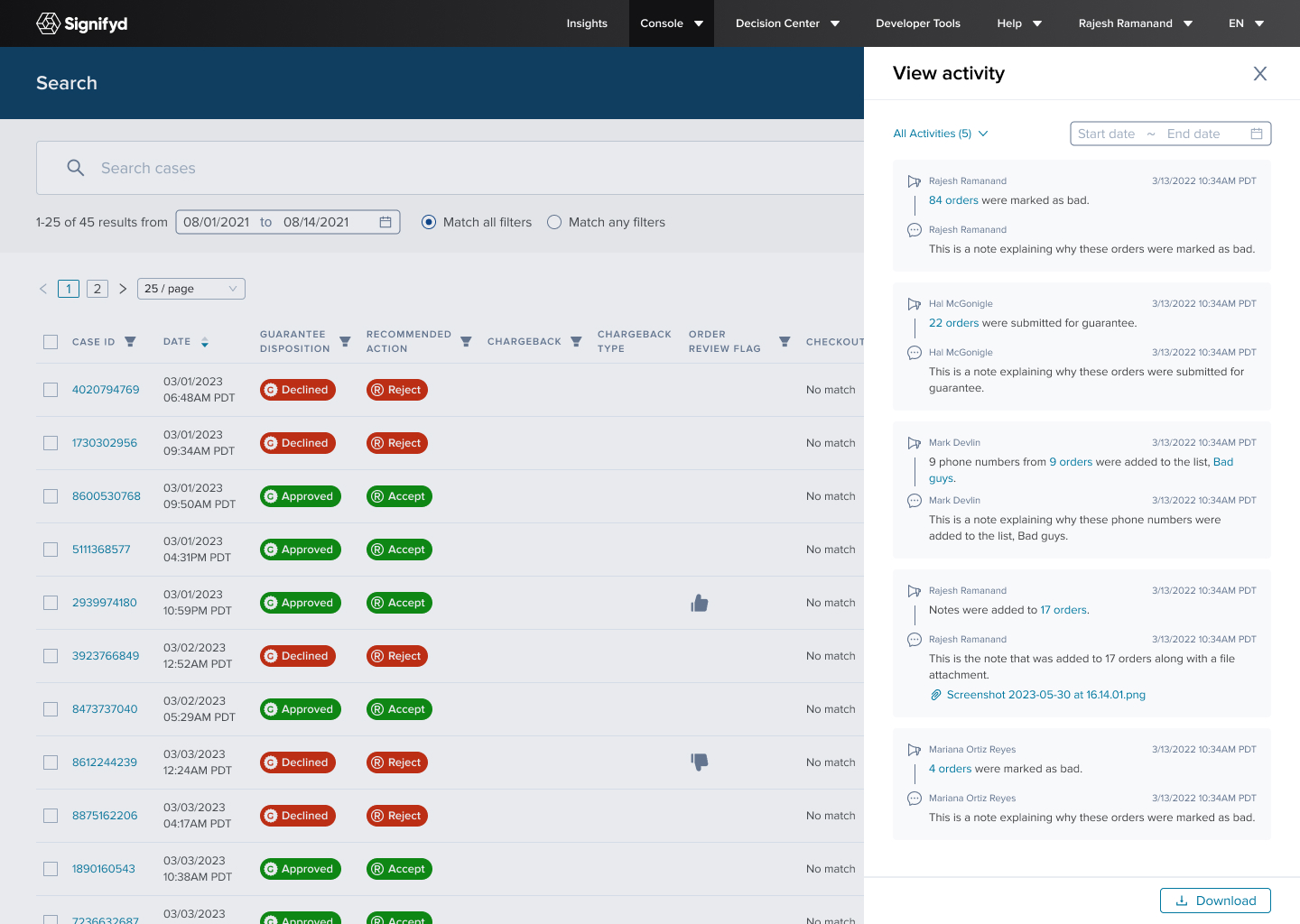
Task: Open the results date range calendar icon
Action: (x=385, y=222)
